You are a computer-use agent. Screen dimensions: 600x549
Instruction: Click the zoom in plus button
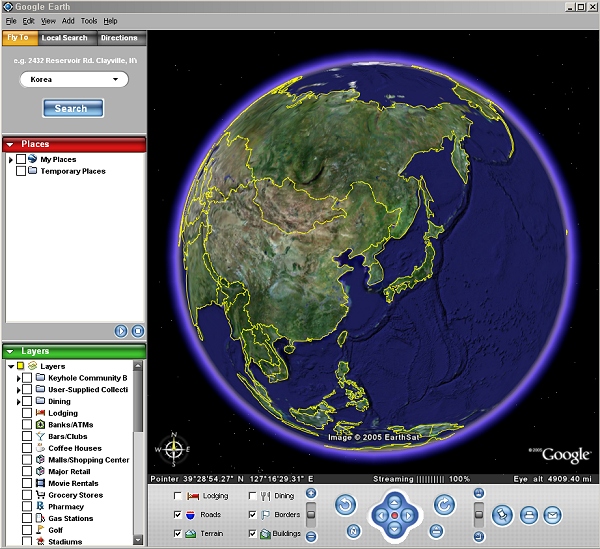click(x=311, y=493)
